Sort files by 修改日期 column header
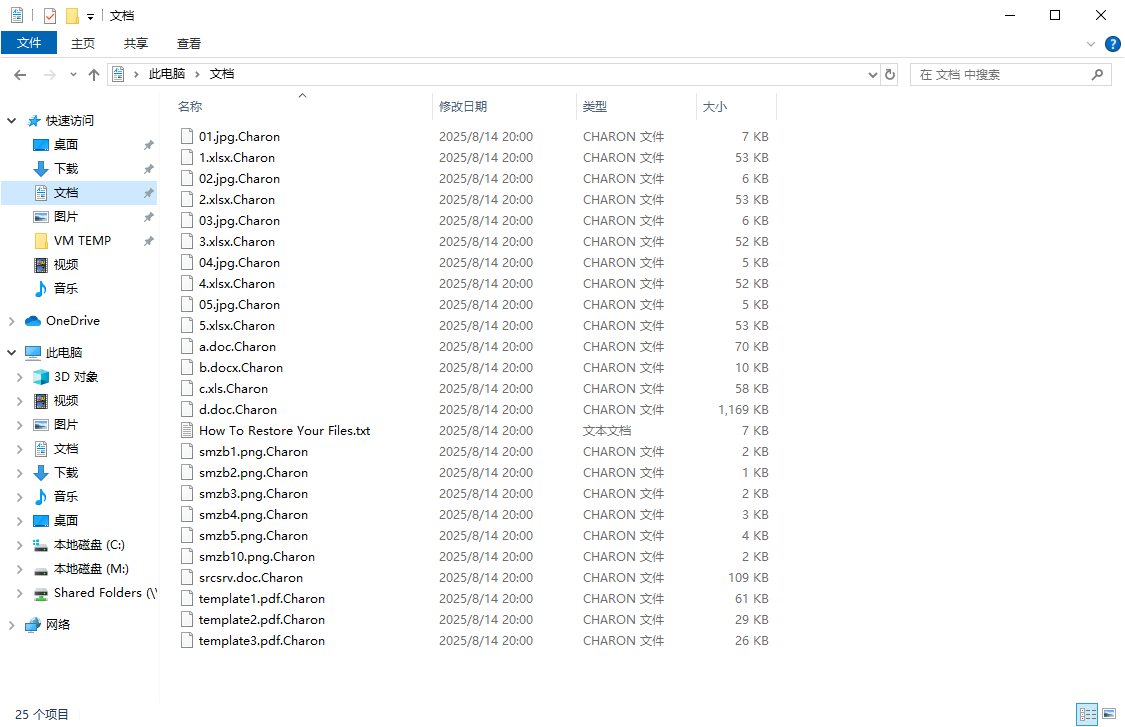 click(x=463, y=107)
